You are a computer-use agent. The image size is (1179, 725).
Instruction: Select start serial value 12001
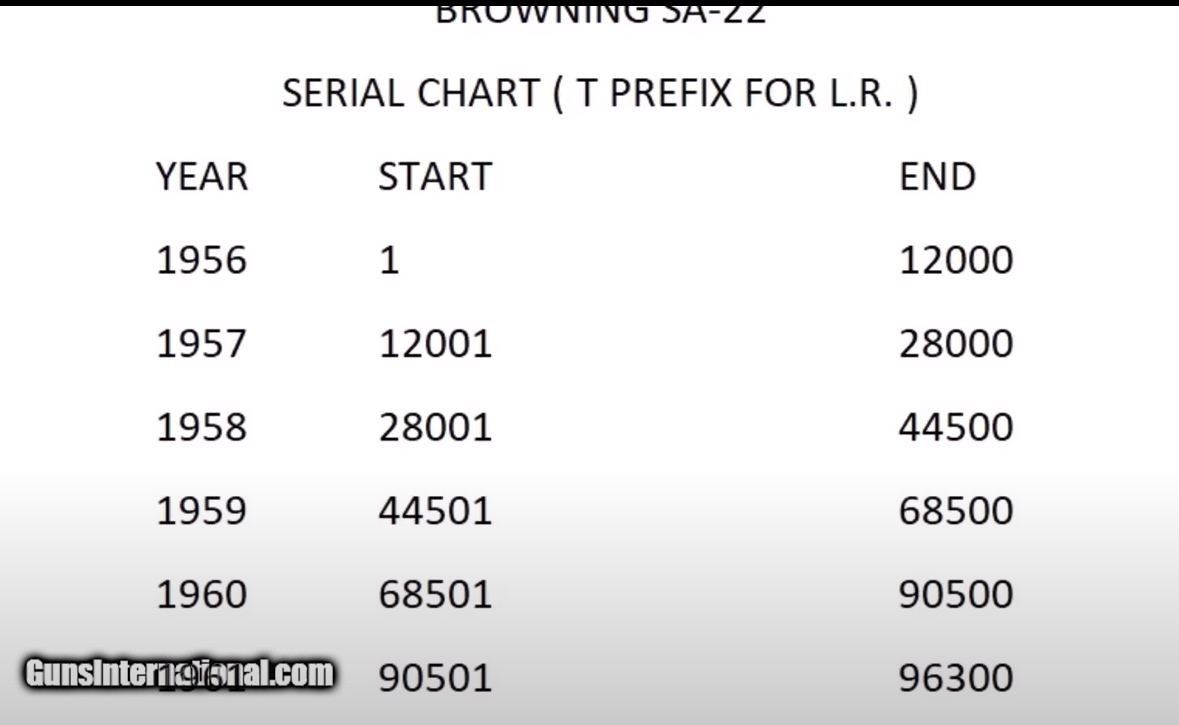pyautogui.click(x=435, y=345)
